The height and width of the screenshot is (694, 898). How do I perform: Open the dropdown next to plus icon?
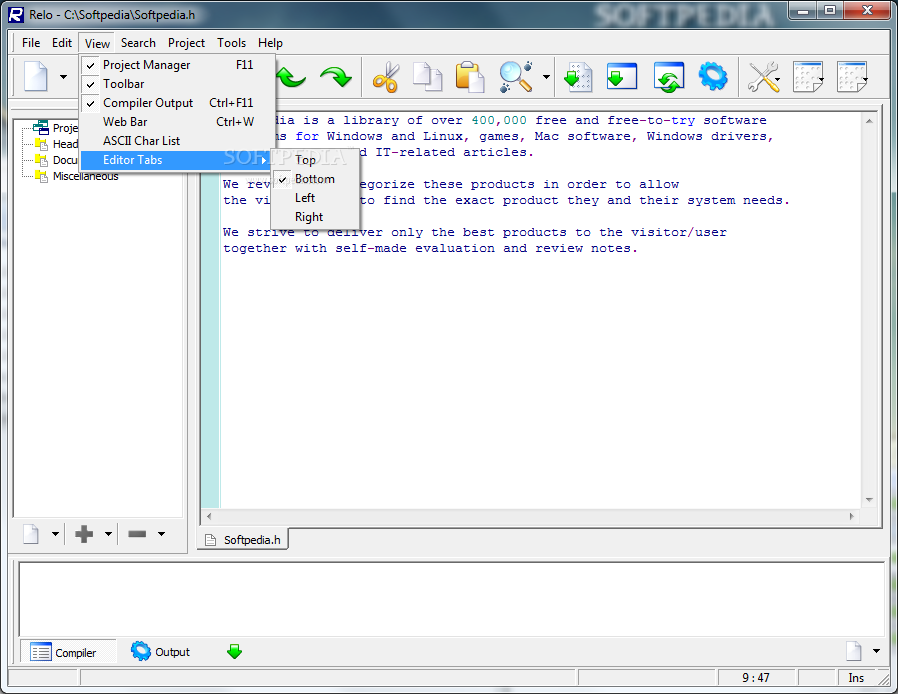tap(108, 534)
